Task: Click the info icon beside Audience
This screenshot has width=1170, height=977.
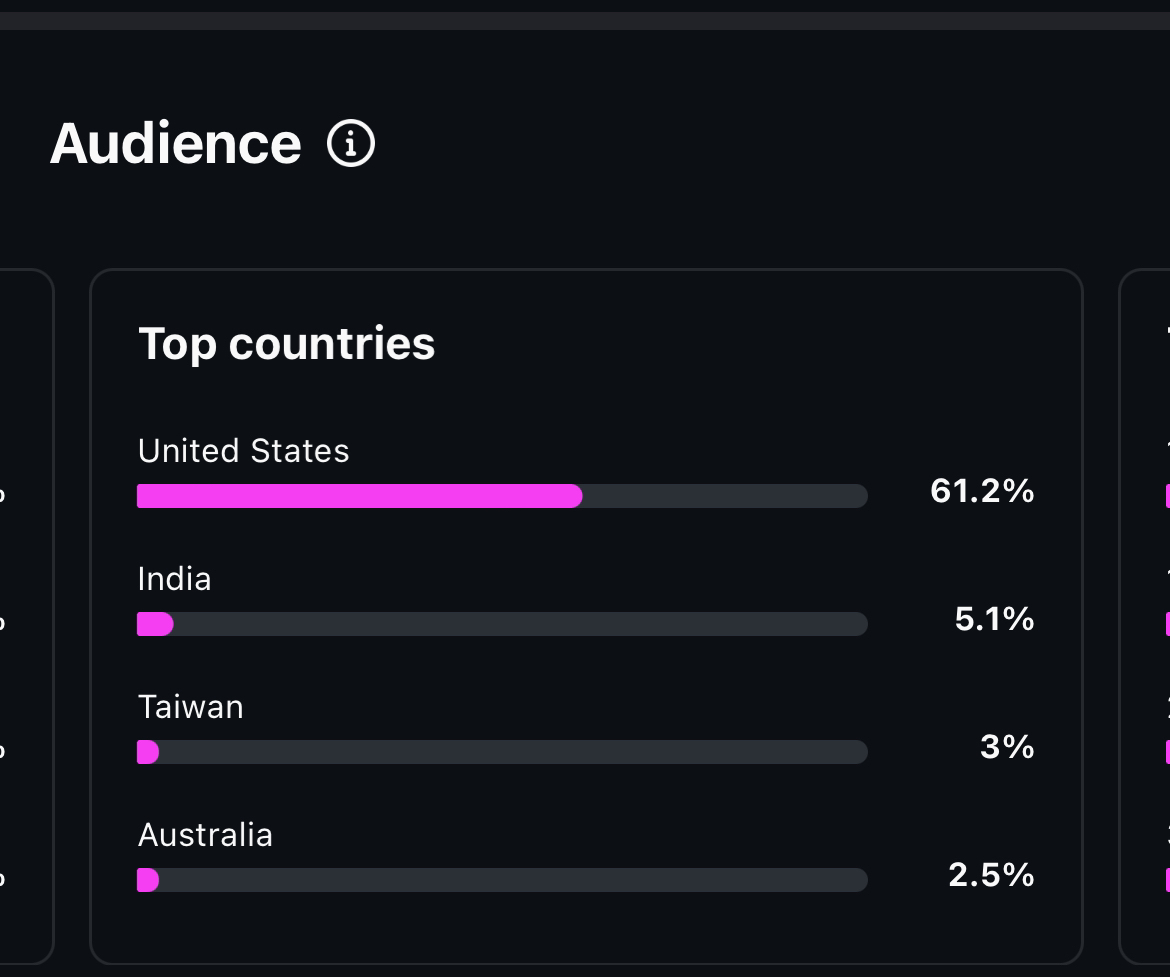Action: pyautogui.click(x=351, y=144)
